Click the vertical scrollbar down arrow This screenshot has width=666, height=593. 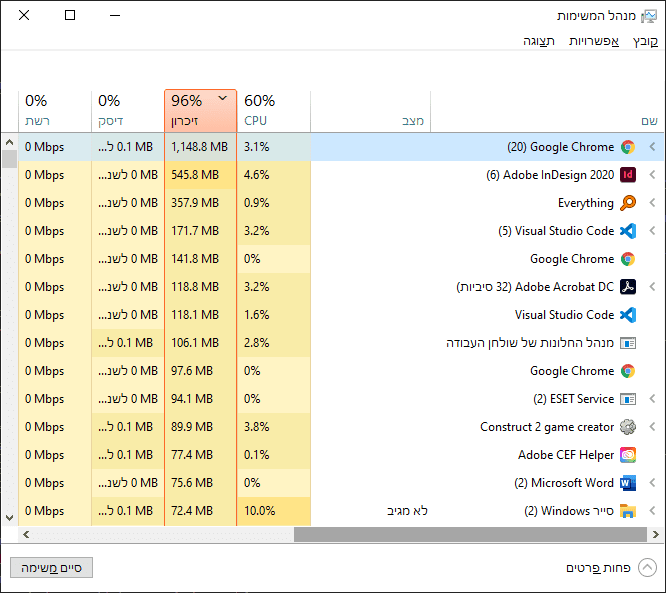tap(9, 518)
